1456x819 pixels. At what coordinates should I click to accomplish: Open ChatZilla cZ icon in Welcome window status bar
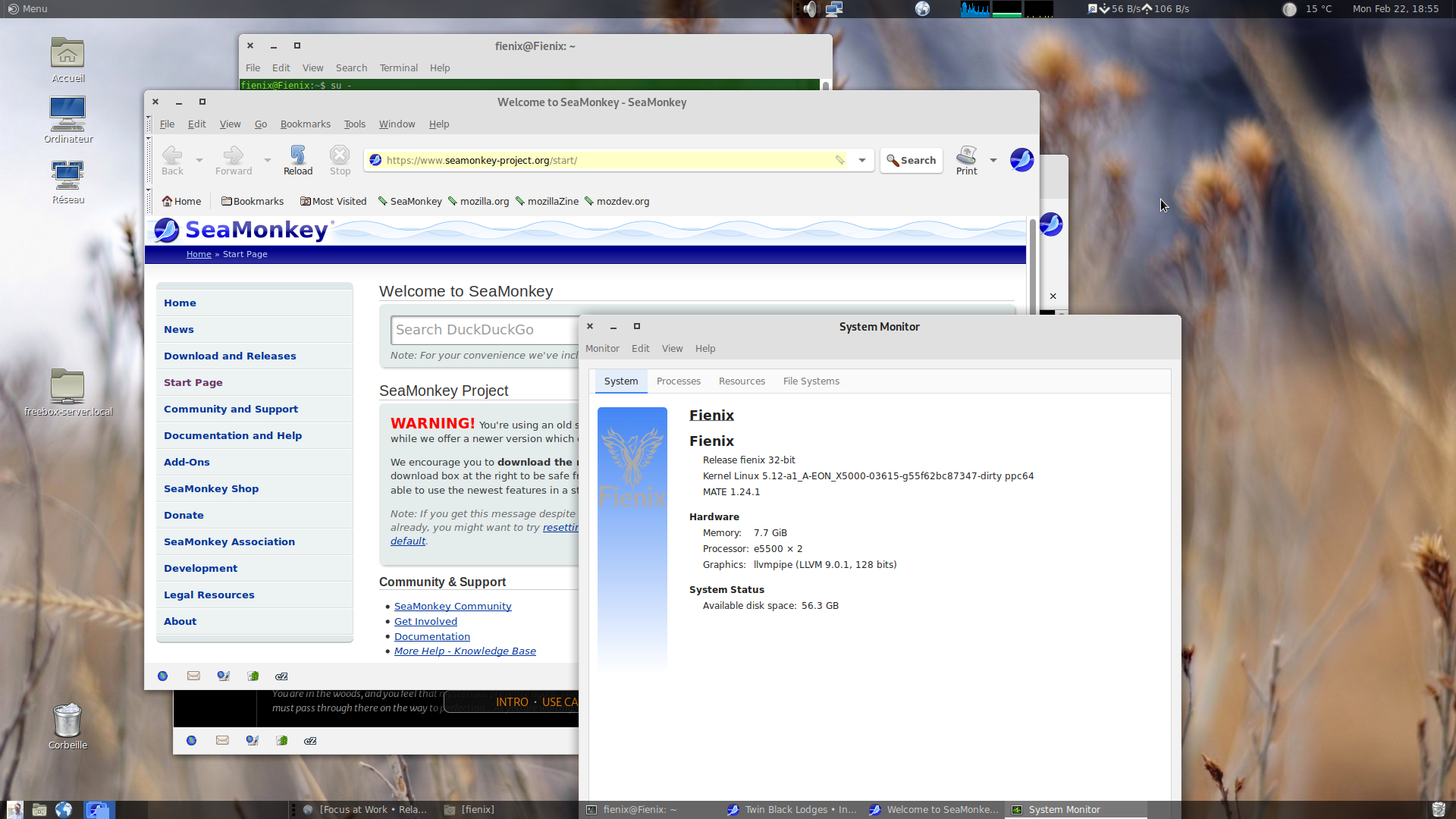click(281, 676)
